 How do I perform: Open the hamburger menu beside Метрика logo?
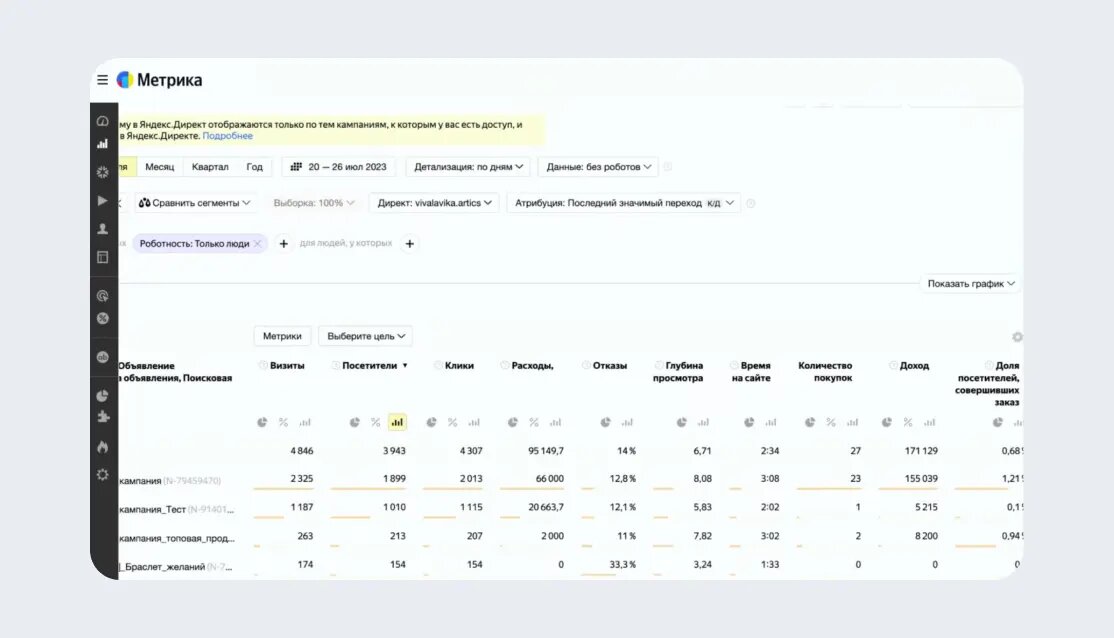click(102, 80)
